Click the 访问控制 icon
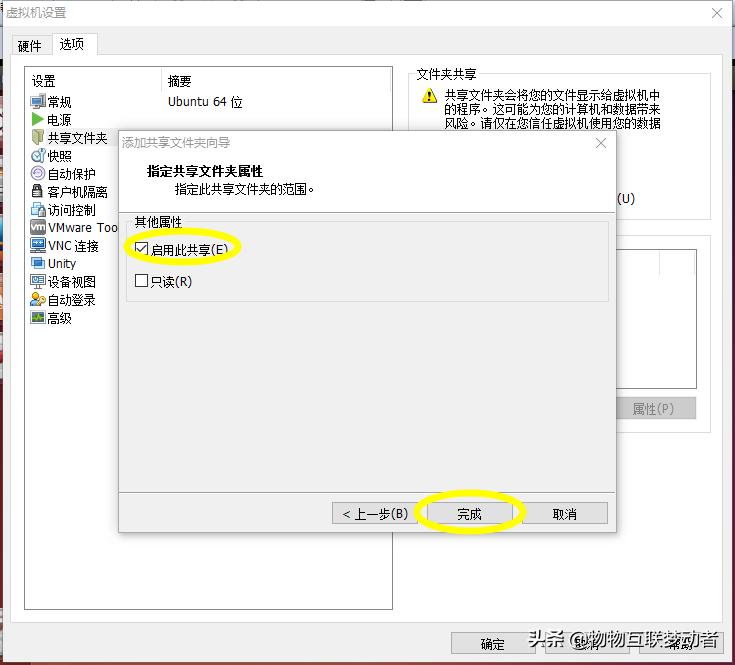 (38, 209)
